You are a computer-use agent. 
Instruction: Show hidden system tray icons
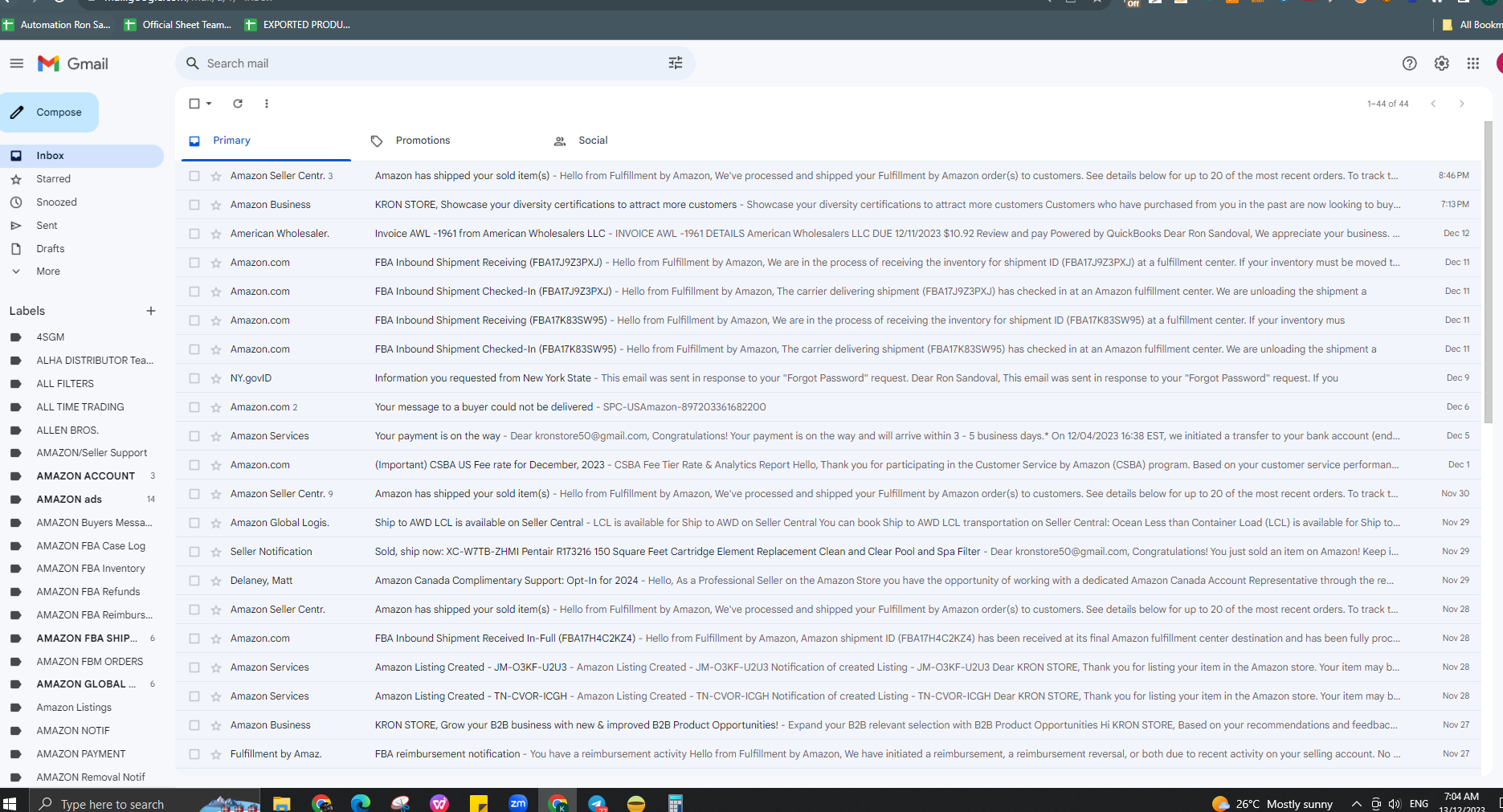coord(1356,803)
